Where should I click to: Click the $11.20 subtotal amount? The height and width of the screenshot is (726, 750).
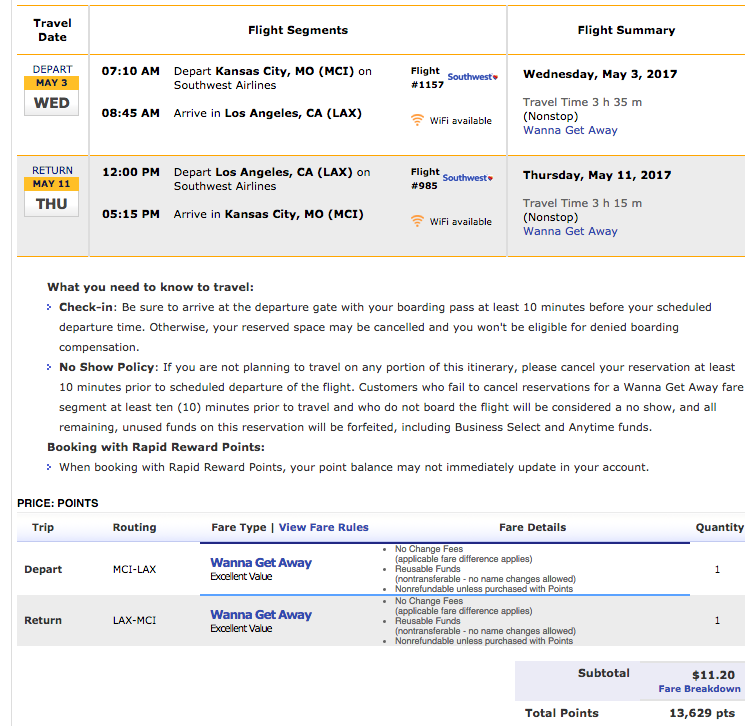[713, 675]
